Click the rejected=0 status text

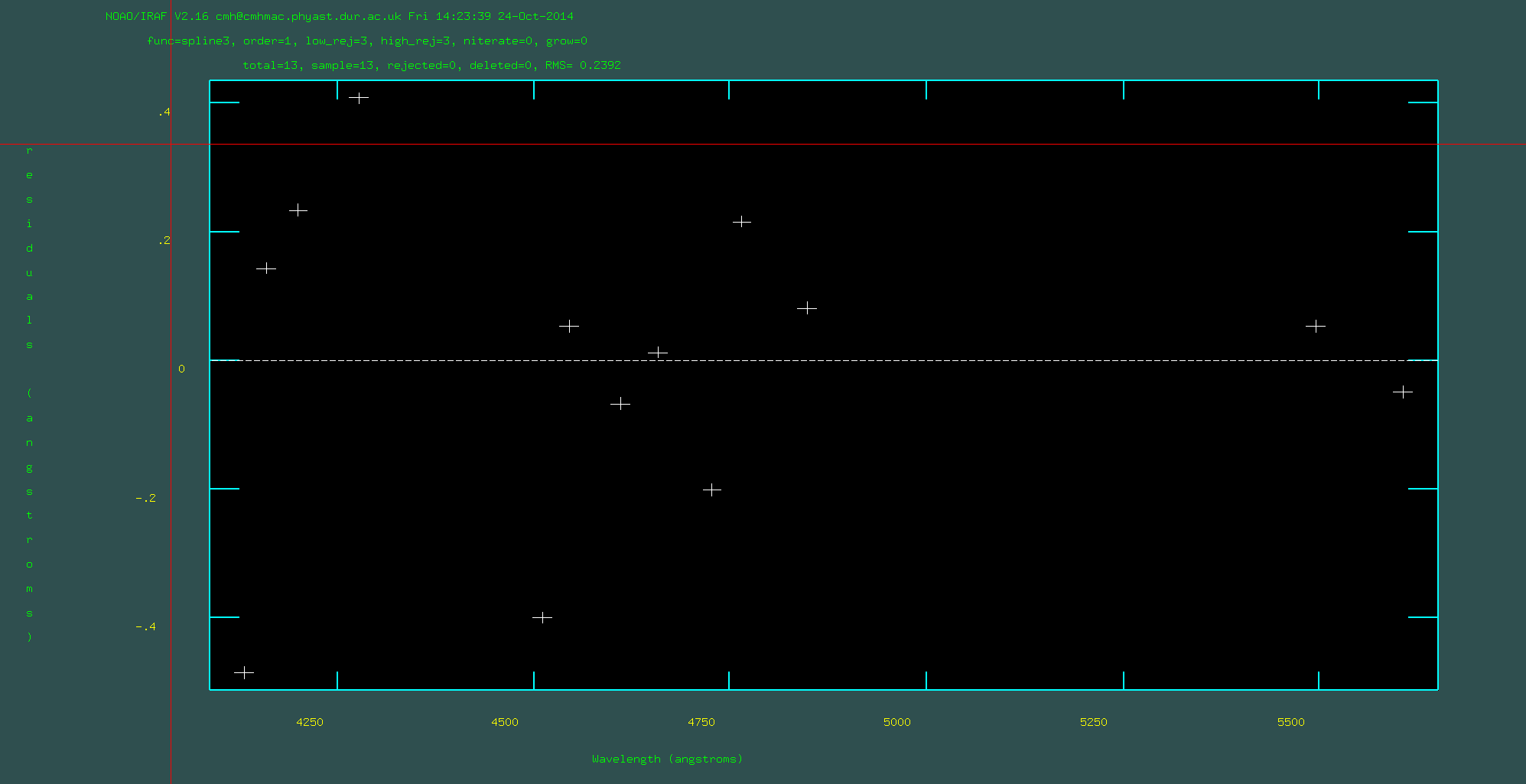[x=422, y=65]
